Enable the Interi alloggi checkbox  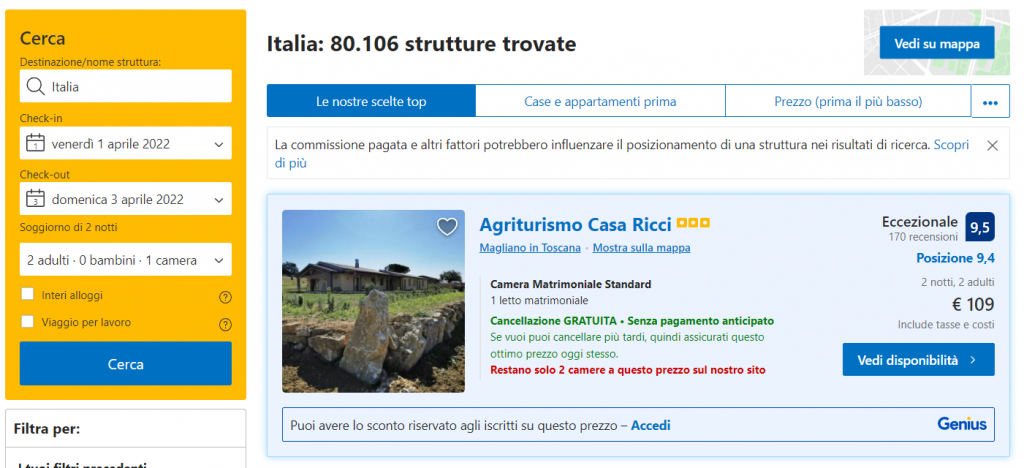27,295
